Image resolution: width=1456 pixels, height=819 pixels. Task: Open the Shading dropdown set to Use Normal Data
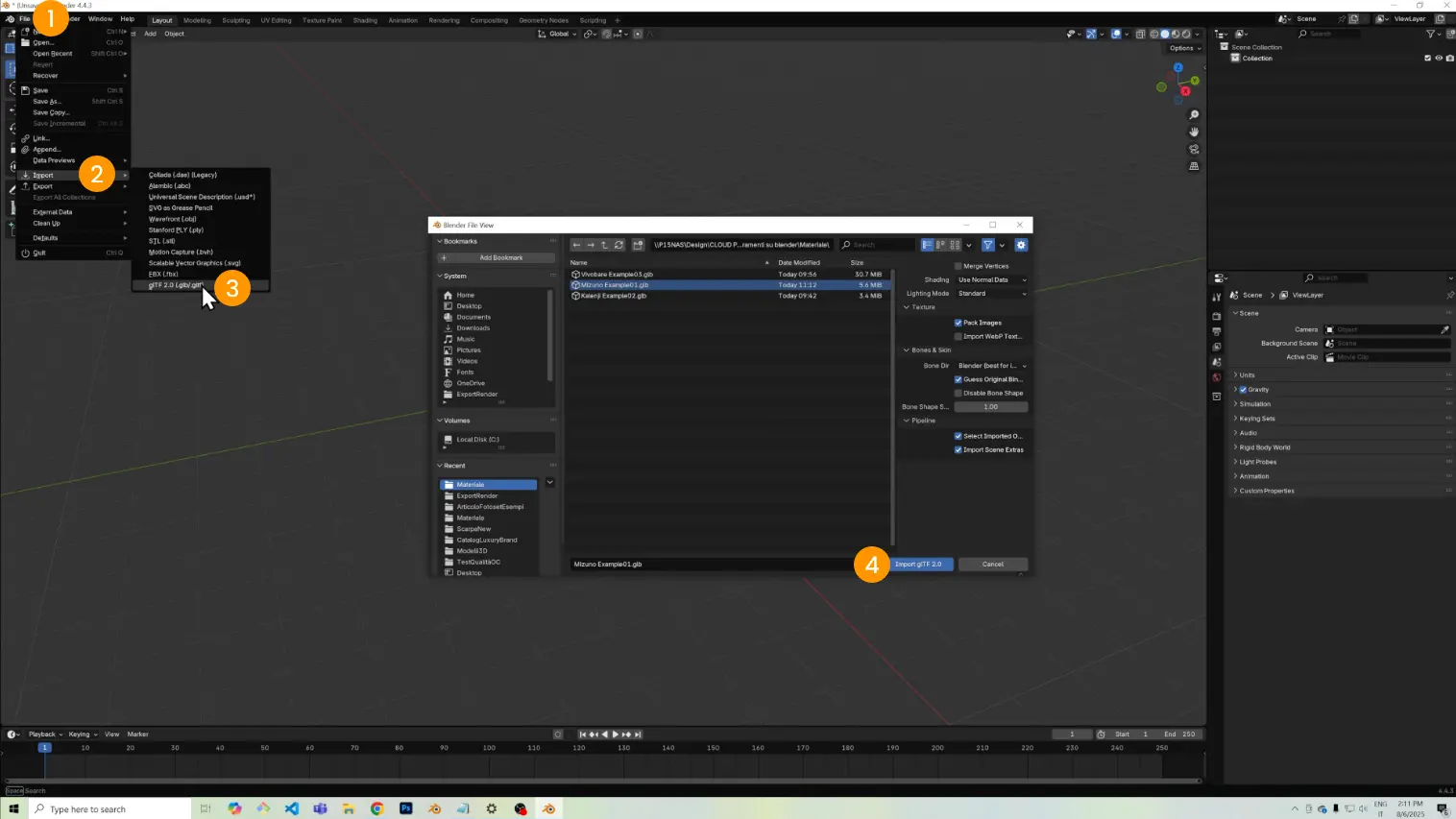coord(991,279)
